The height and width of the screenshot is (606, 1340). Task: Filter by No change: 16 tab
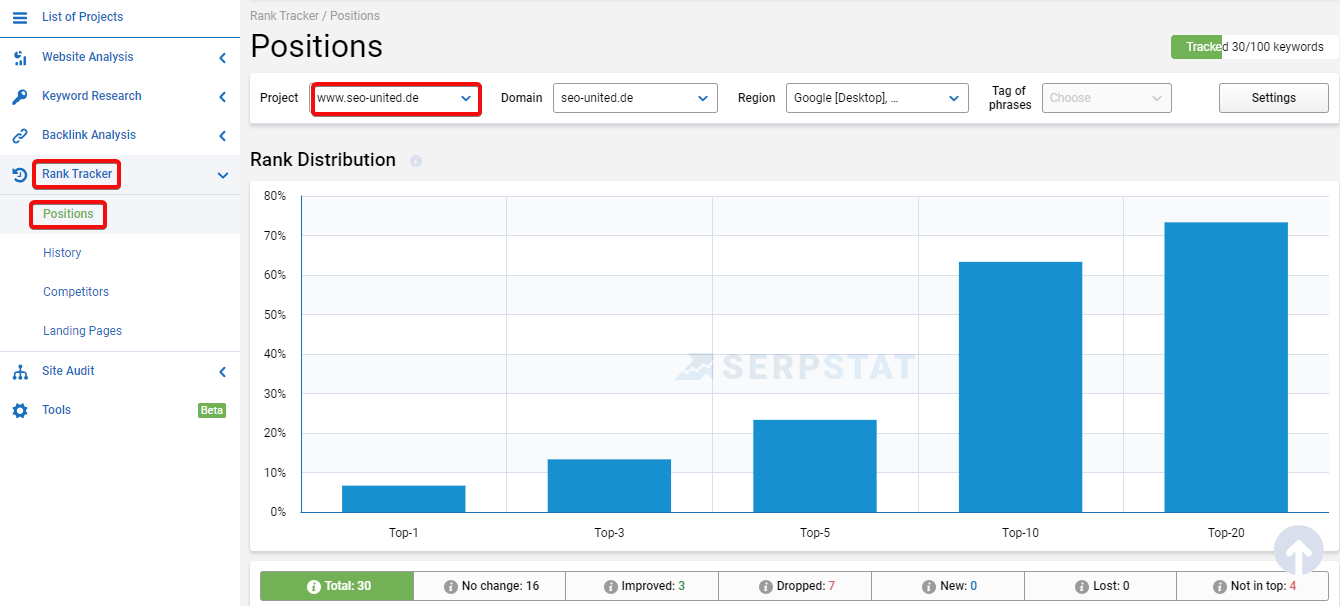[490, 586]
